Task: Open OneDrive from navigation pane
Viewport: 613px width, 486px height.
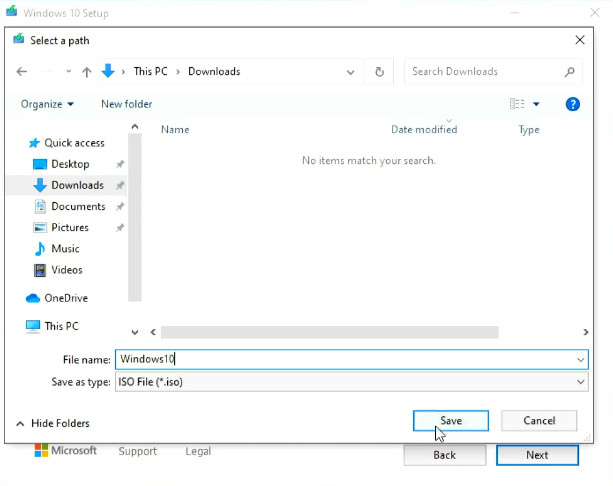Action: 65,298
